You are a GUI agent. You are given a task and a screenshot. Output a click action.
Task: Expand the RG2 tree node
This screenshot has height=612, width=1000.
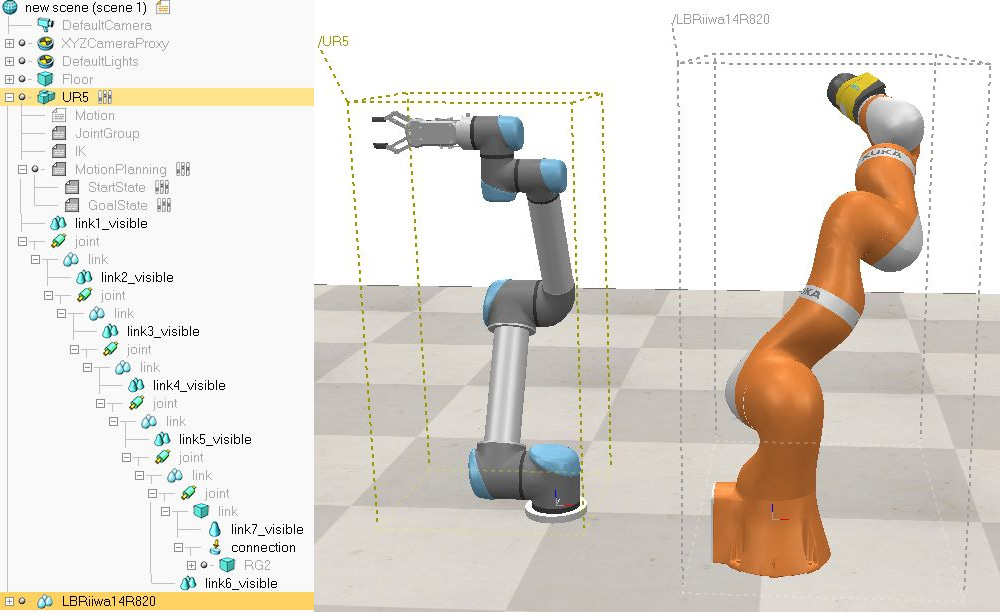(x=191, y=565)
